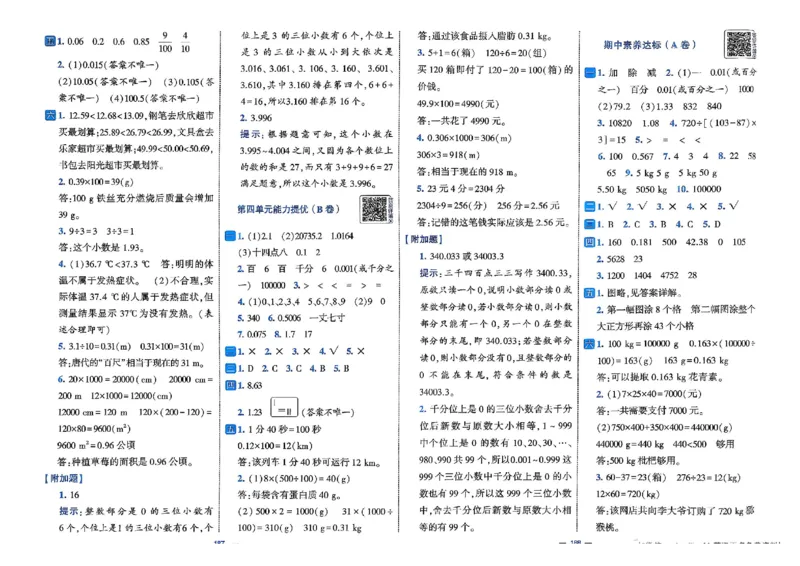
Task: Click blue 五 marker before '1 分 40 秒=100 秒'
Action: pos(230,429)
